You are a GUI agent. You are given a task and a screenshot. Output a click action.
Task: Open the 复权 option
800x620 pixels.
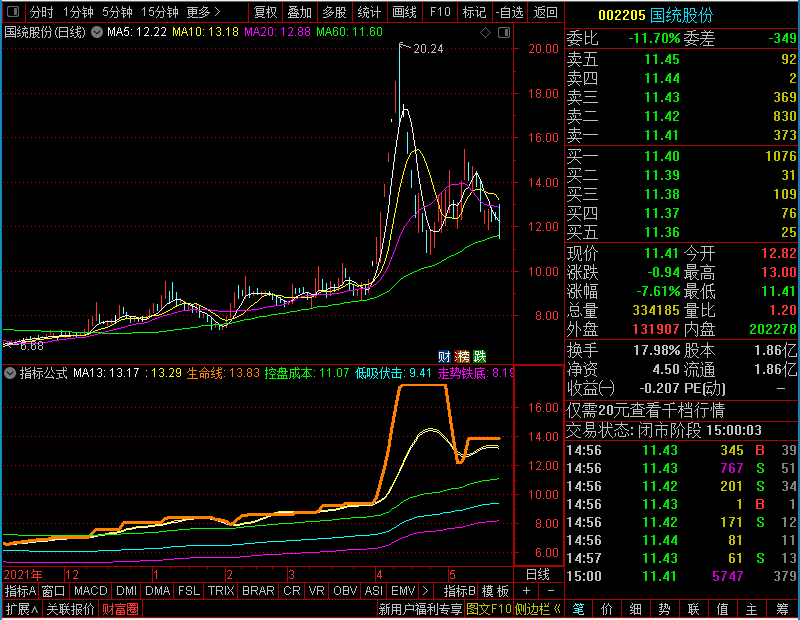point(265,12)
